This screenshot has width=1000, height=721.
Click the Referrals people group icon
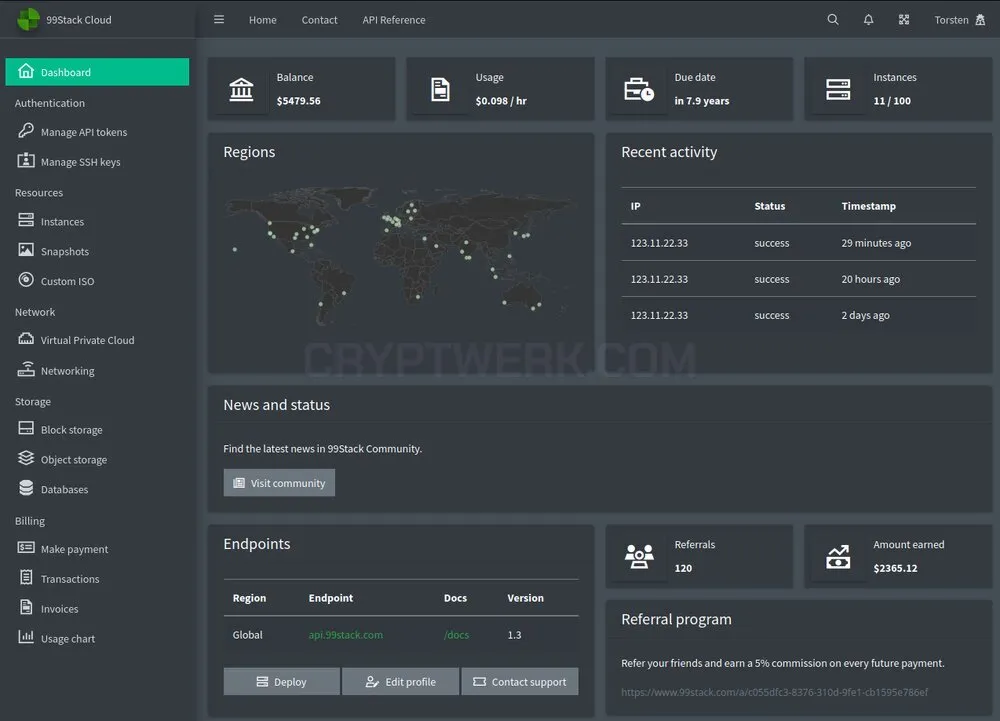coord(639,557)
